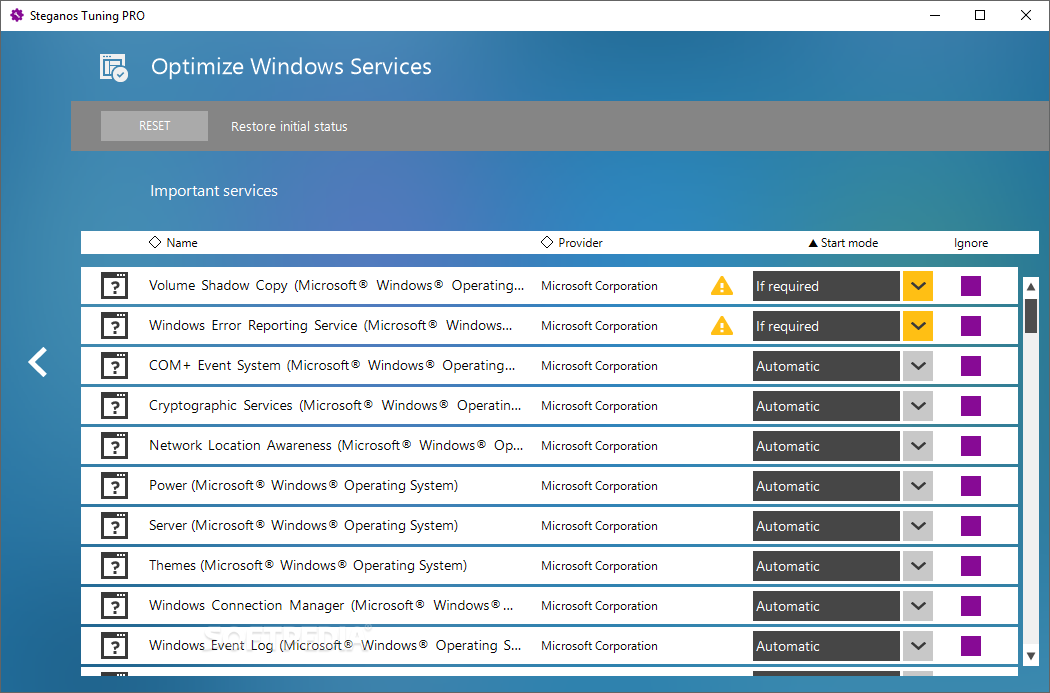The width and height of the screenshot is (1050, 693).
Task: Toggle Ignore for COM+ Event System
Action: pos(971,366)
